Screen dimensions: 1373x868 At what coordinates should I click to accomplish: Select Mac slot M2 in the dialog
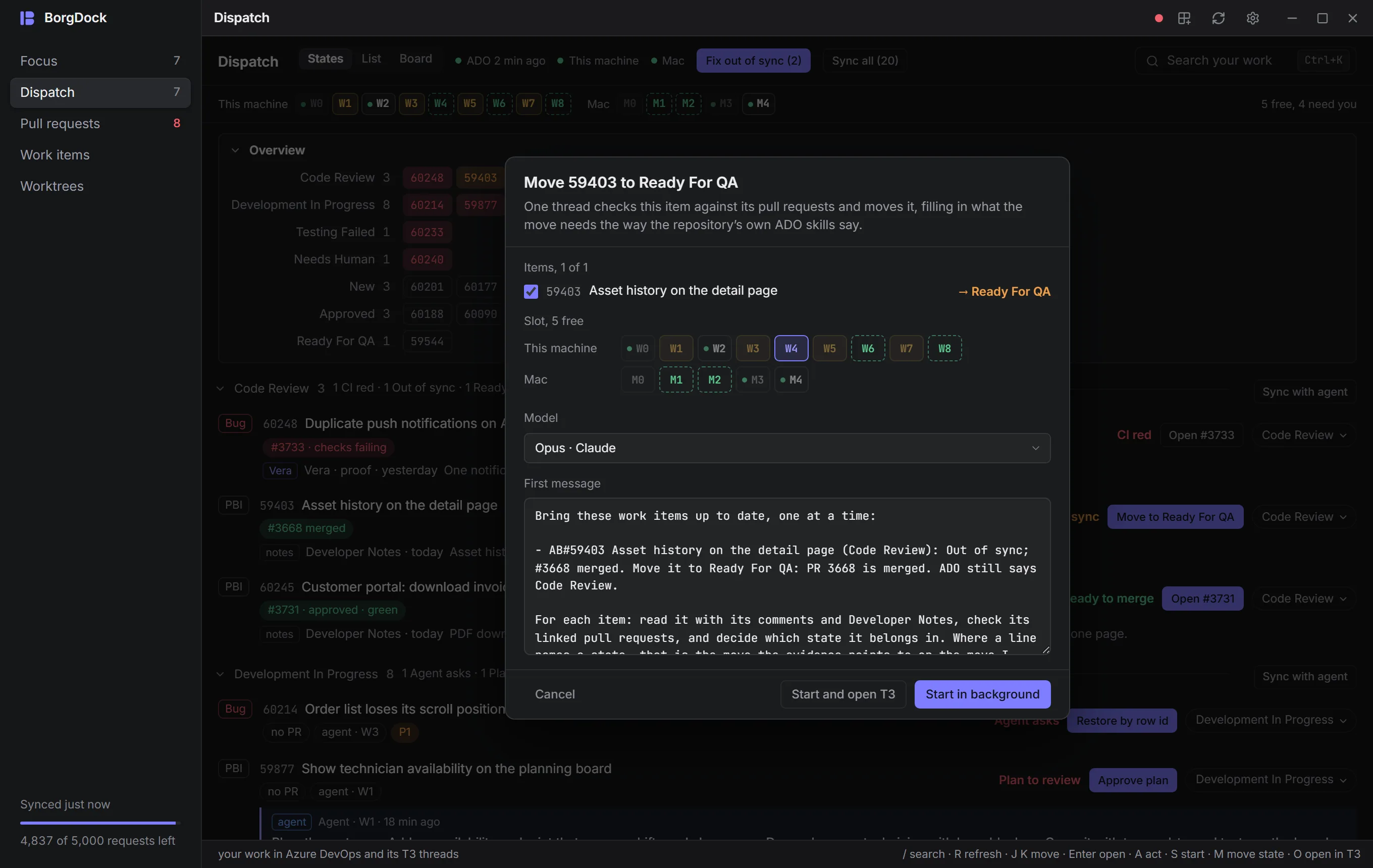point(714,379)
